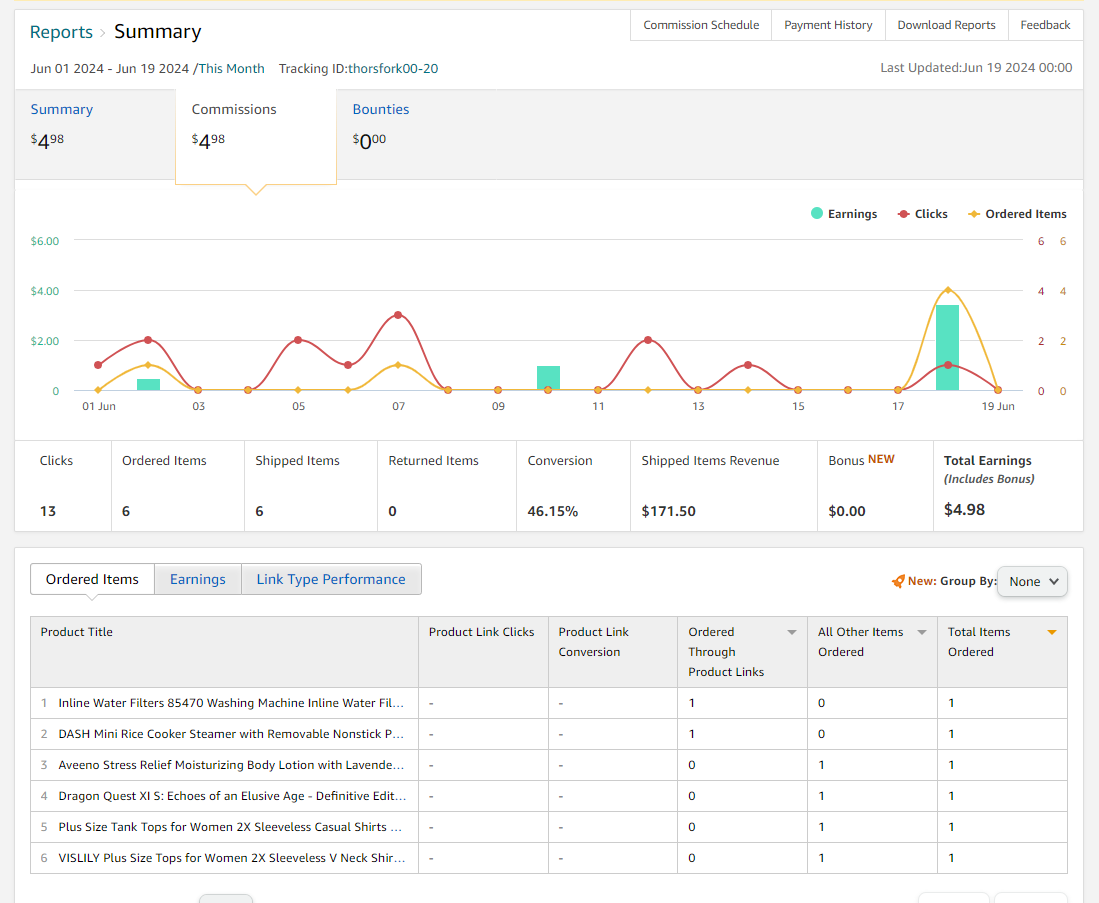Sort by All Other Items Ordered arrow

(922, 632)
